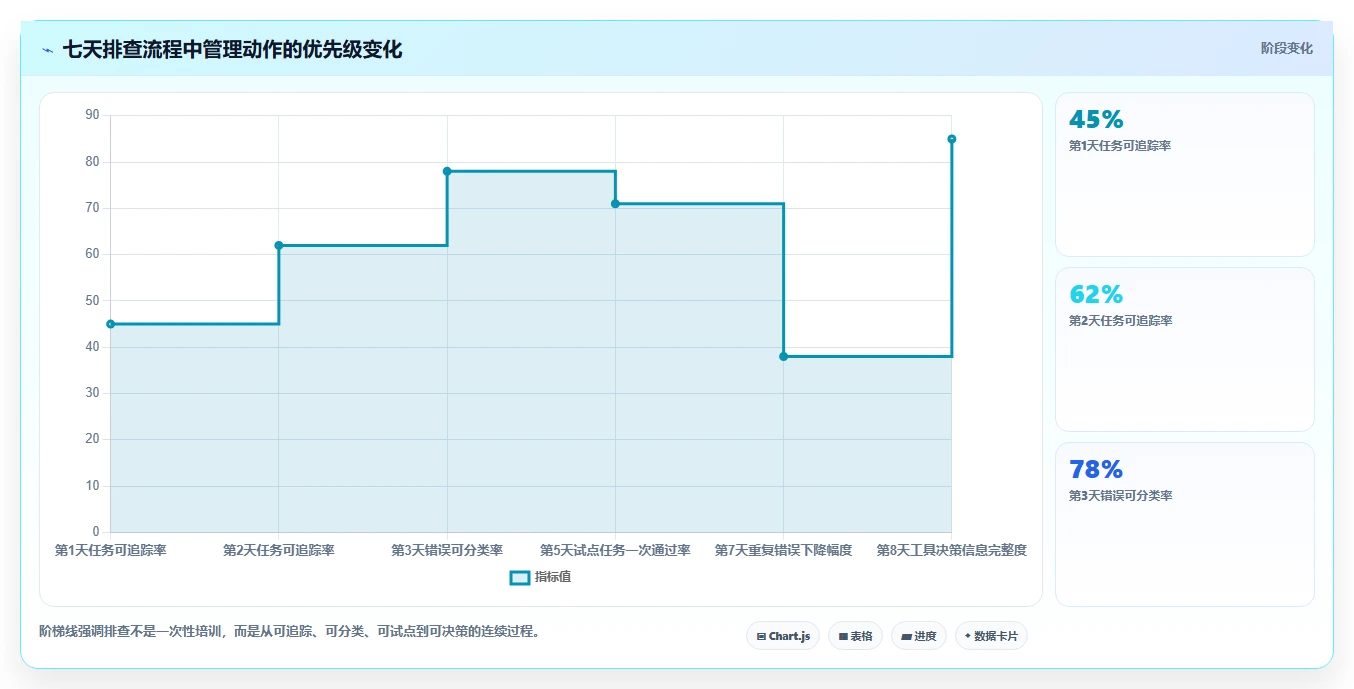The height and width of the screenshot is (689, 1354).
Task: Toggle the 指标值 legend swatch
Action: 520,577
